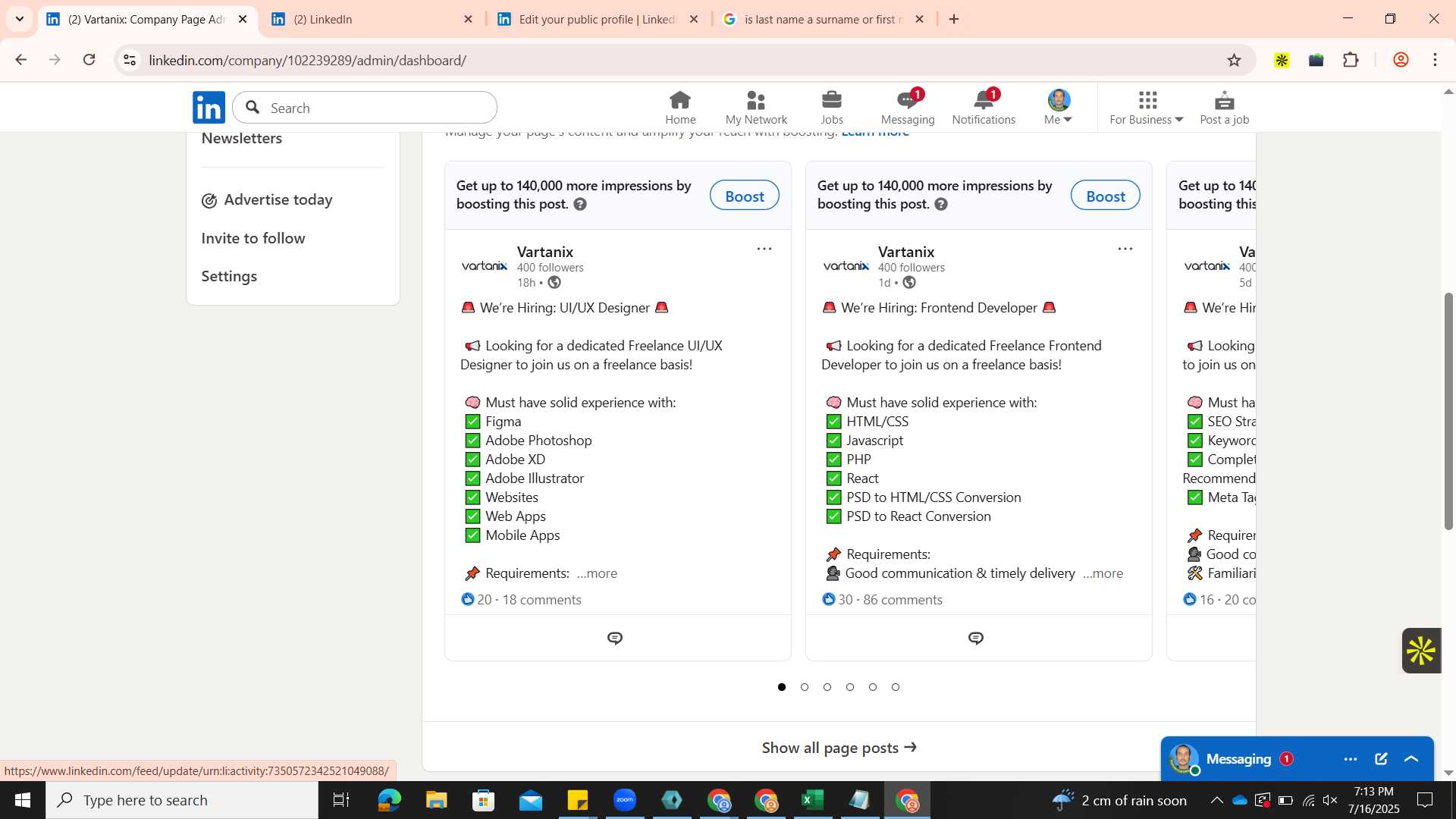The width and height of the screenshot is (1456, 819).
Task: Open My Network page
Action: [756, 108]
